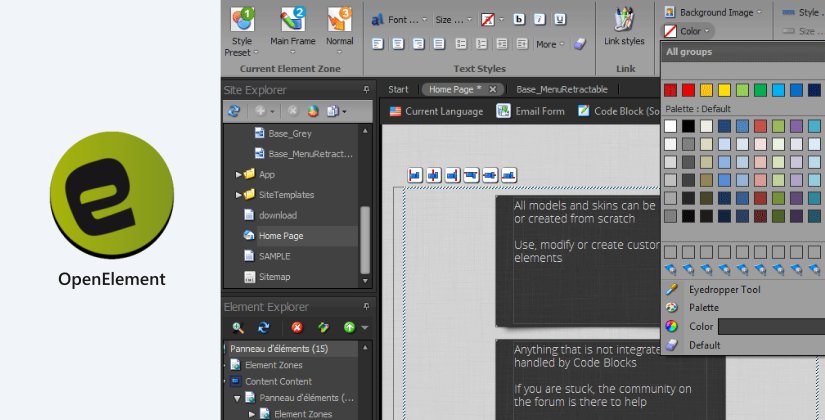Pick the yellow swatch in All groups
825x420 pixels.
(725, 90)
